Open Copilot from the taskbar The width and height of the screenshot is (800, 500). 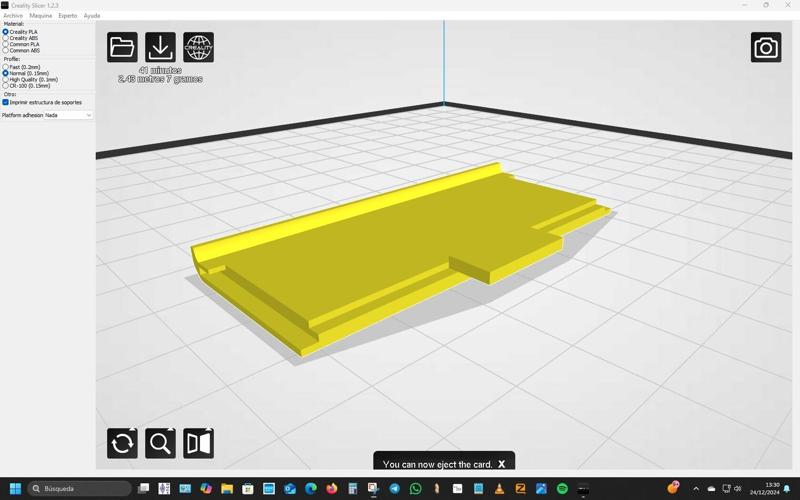pyautogui.click(x=206, y=489)
